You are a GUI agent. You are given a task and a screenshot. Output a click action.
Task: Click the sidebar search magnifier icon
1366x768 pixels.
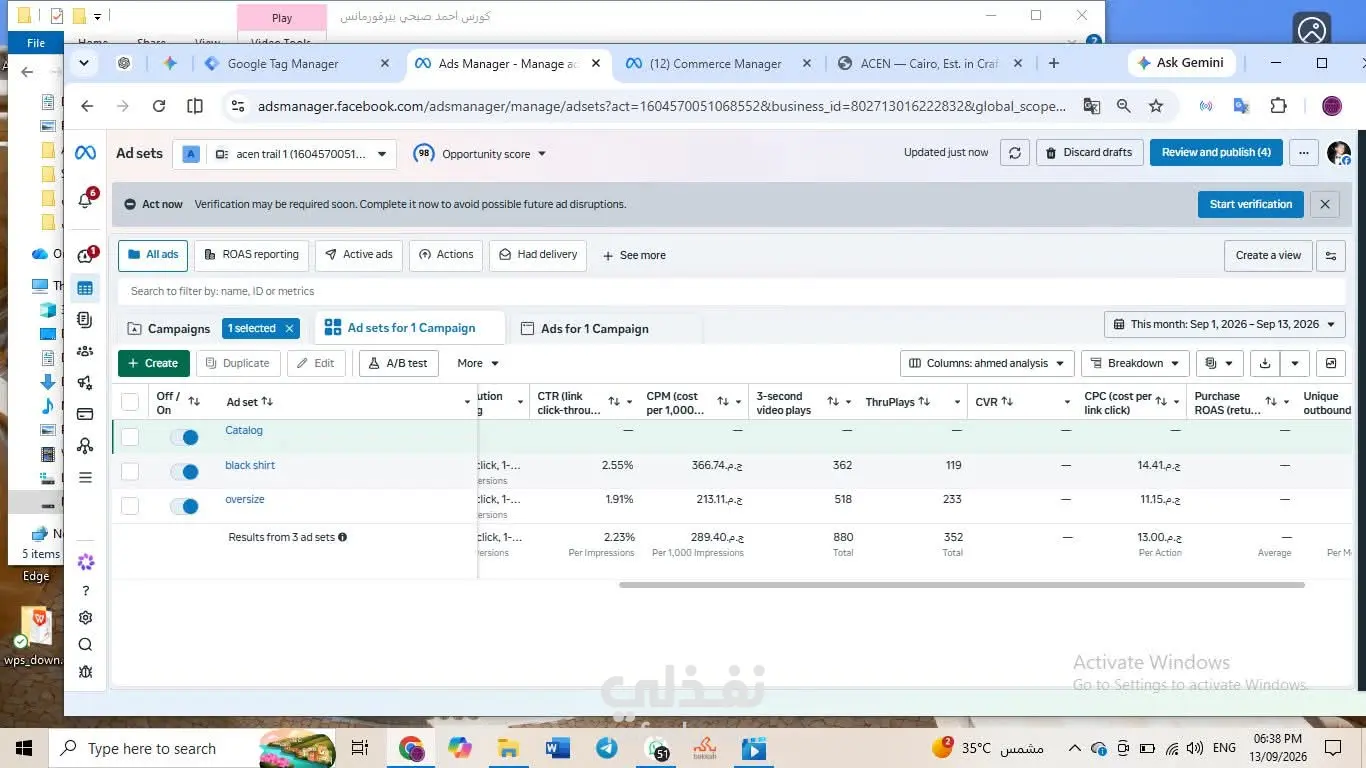(x=85, y=645)
